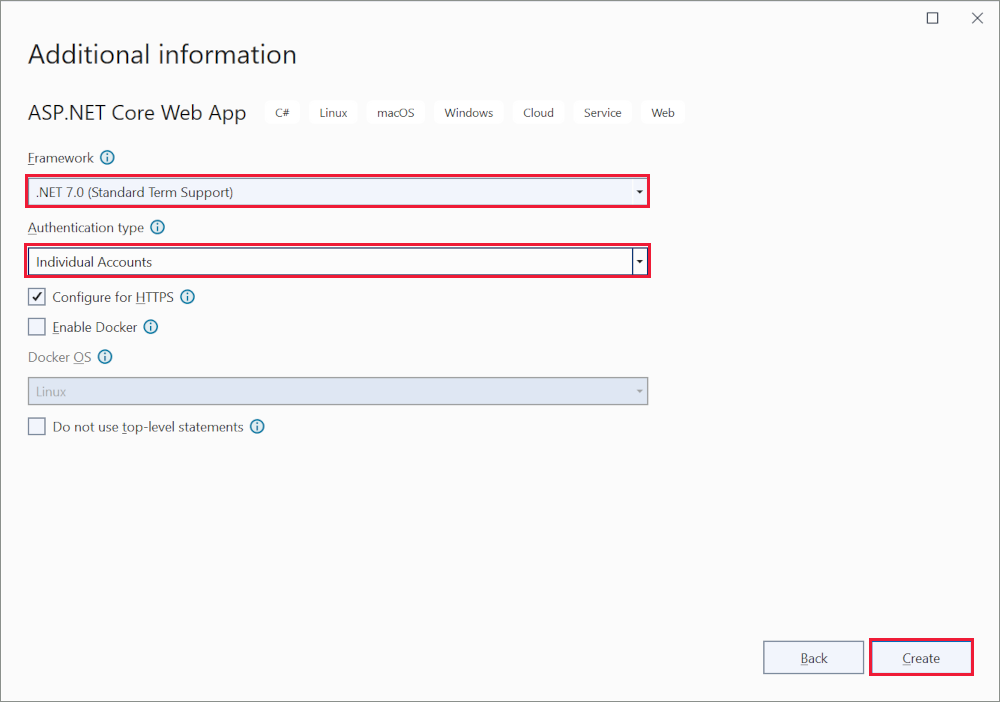Click the Create button
1000x702 pixels.
921,658
